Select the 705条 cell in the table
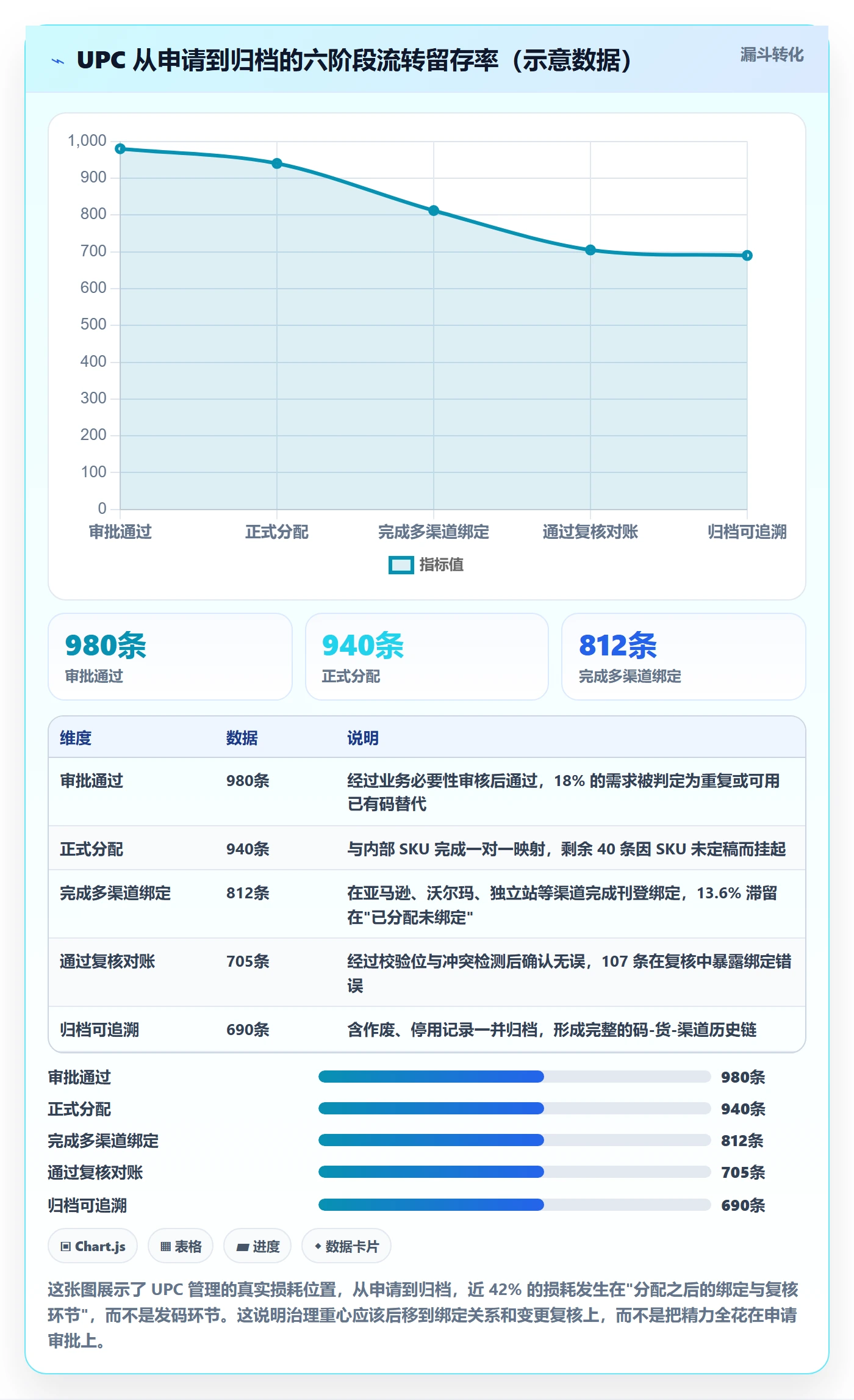Viewport: 854px width, 1400px height. coord(248,961)
